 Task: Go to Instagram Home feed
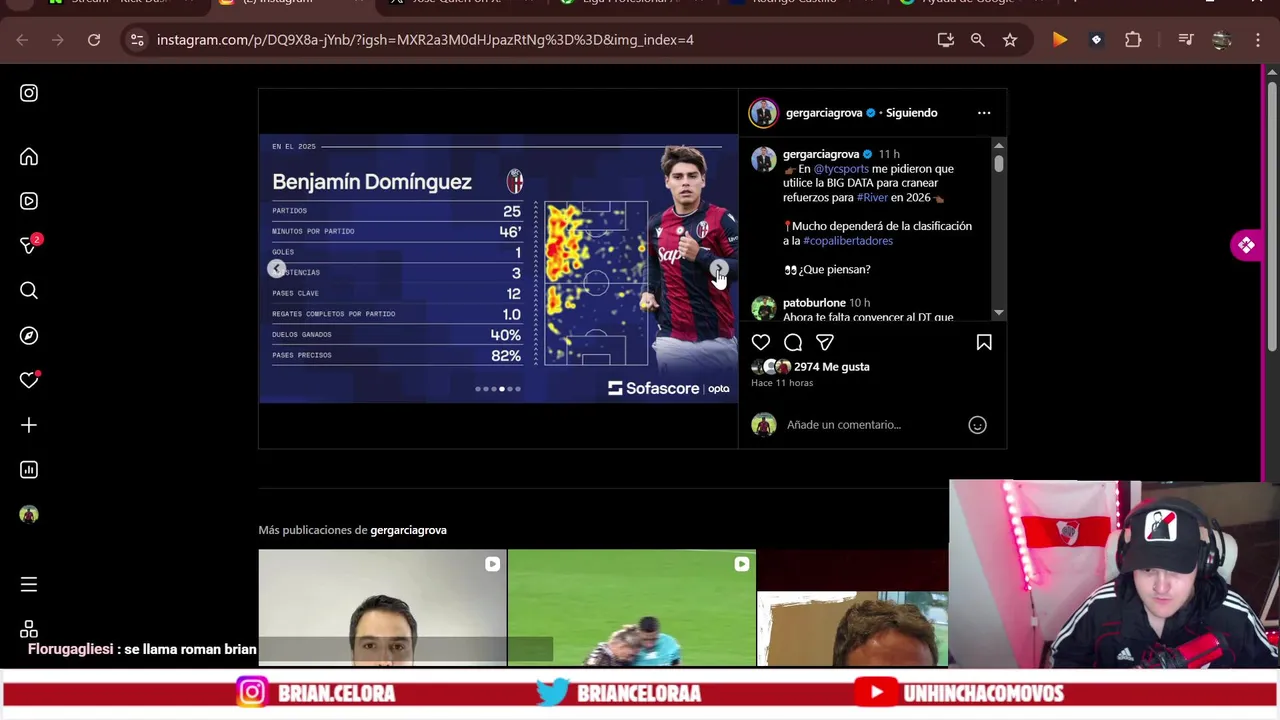[x=29, y=157]
